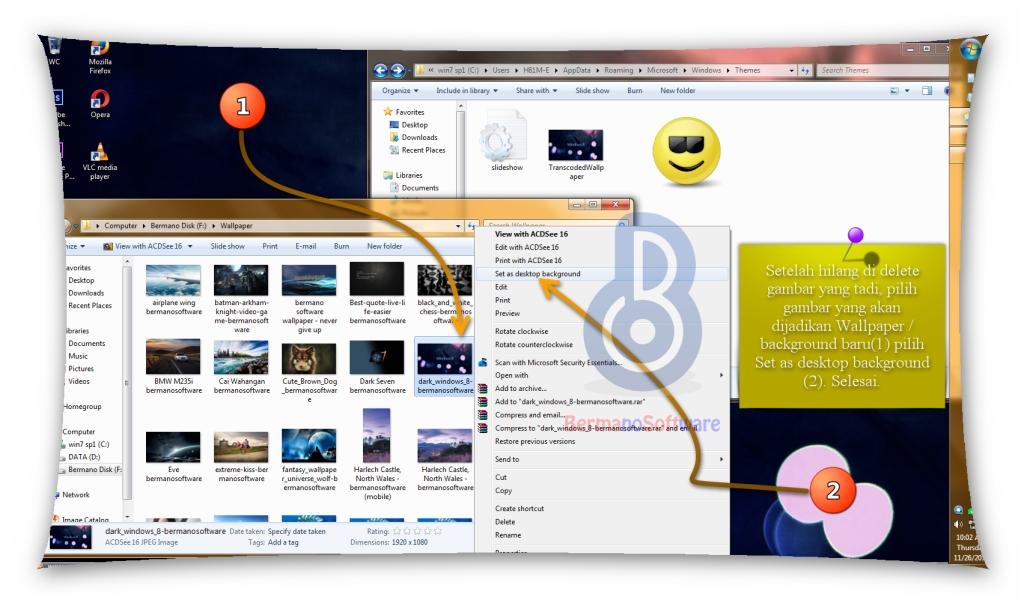Select win7 sp1 (C:) in sidebar
This screenshot has width=1024, height=603.
[x=88, y=444]
